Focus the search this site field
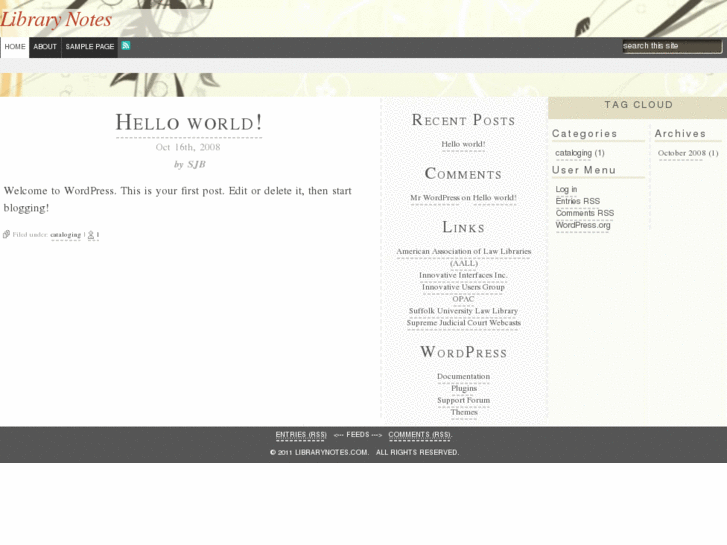The image size is (727, 545). click(x=672, y=46)
